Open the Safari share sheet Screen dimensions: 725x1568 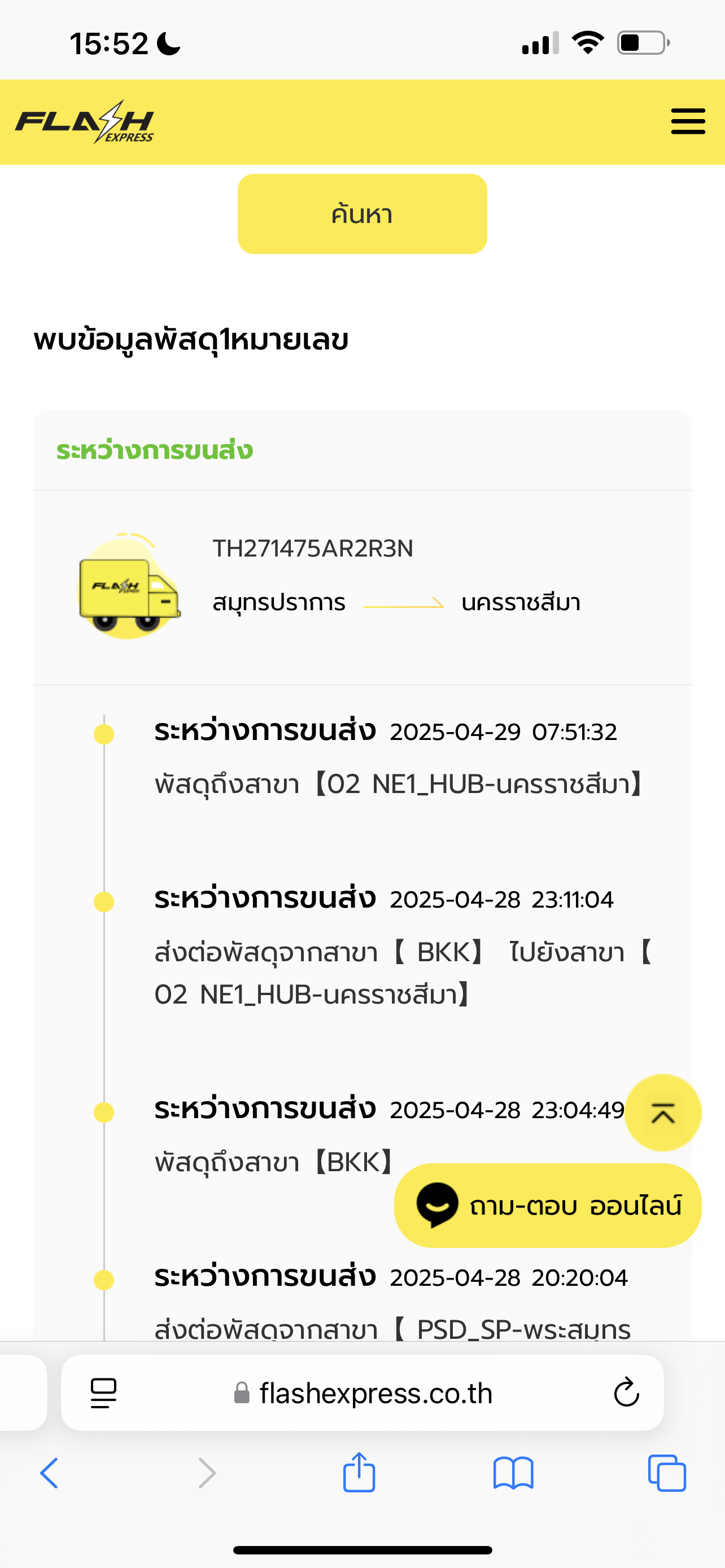pyautogui.click(x=359, y=1472)
